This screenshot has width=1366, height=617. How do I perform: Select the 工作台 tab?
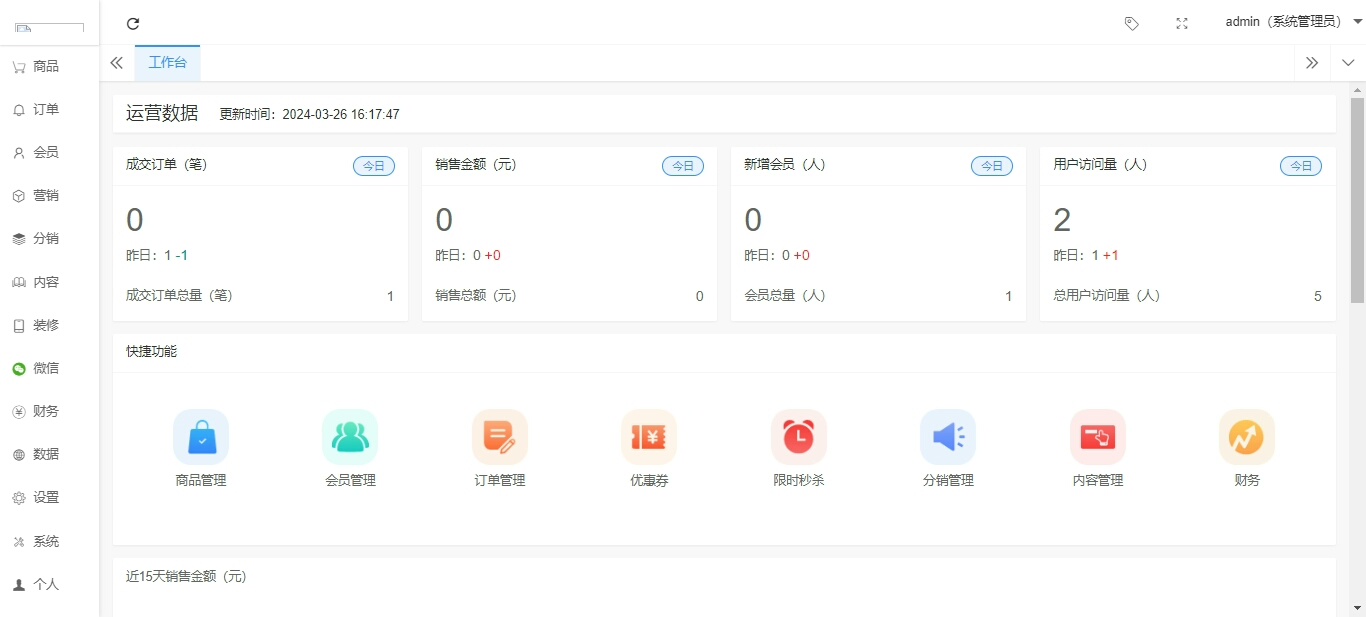pos(167,62)
